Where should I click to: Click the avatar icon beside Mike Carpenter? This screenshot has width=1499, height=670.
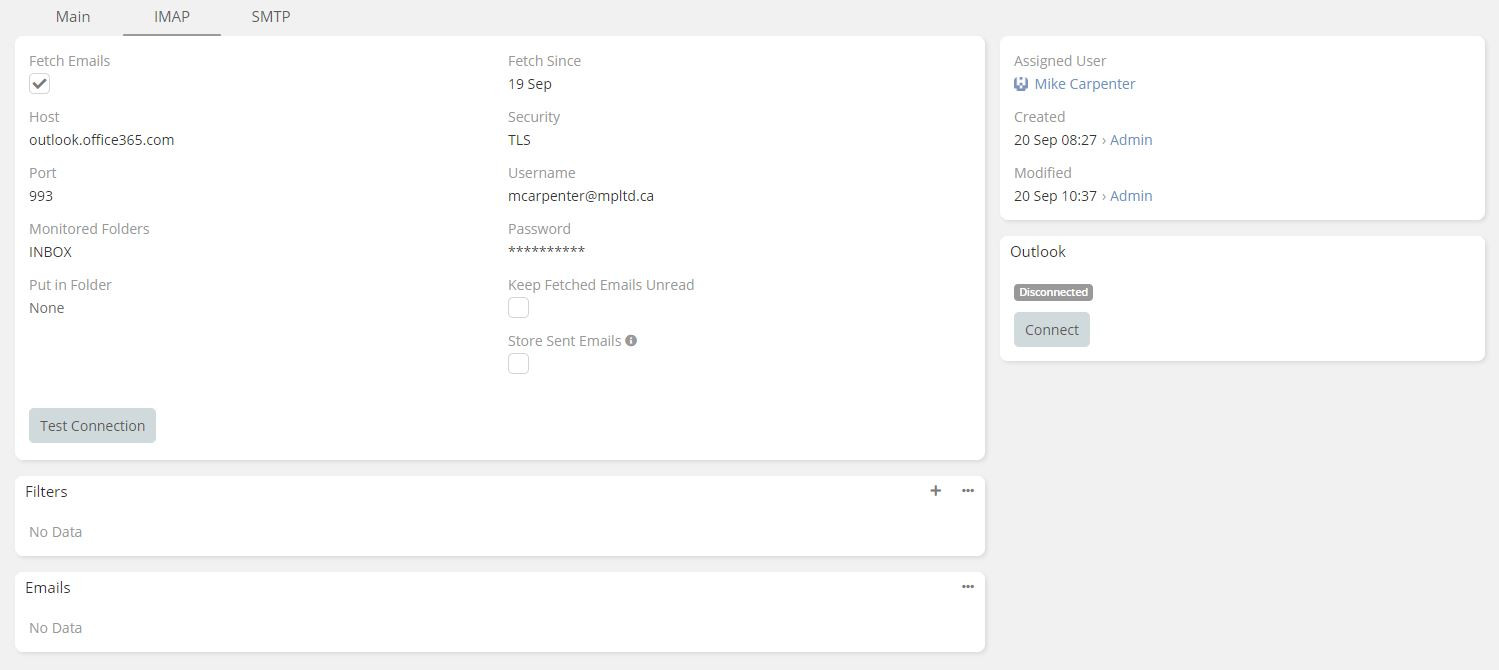1021,84
